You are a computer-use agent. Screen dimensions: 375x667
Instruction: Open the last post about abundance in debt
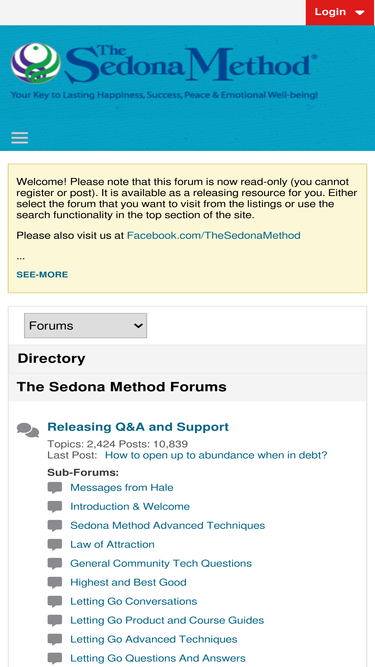tap(216, 456)
